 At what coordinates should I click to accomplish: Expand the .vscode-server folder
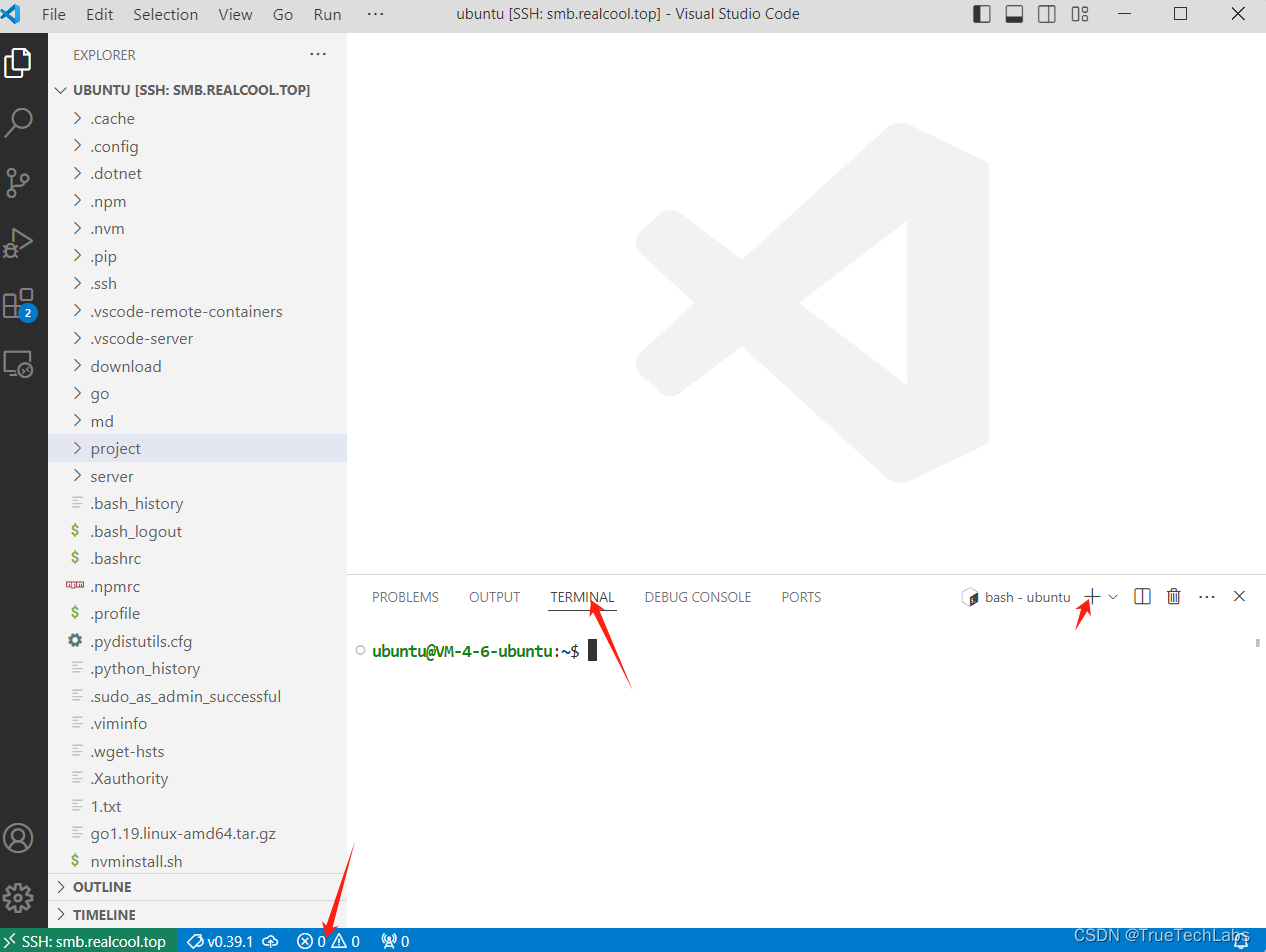(x=198, y=338)
